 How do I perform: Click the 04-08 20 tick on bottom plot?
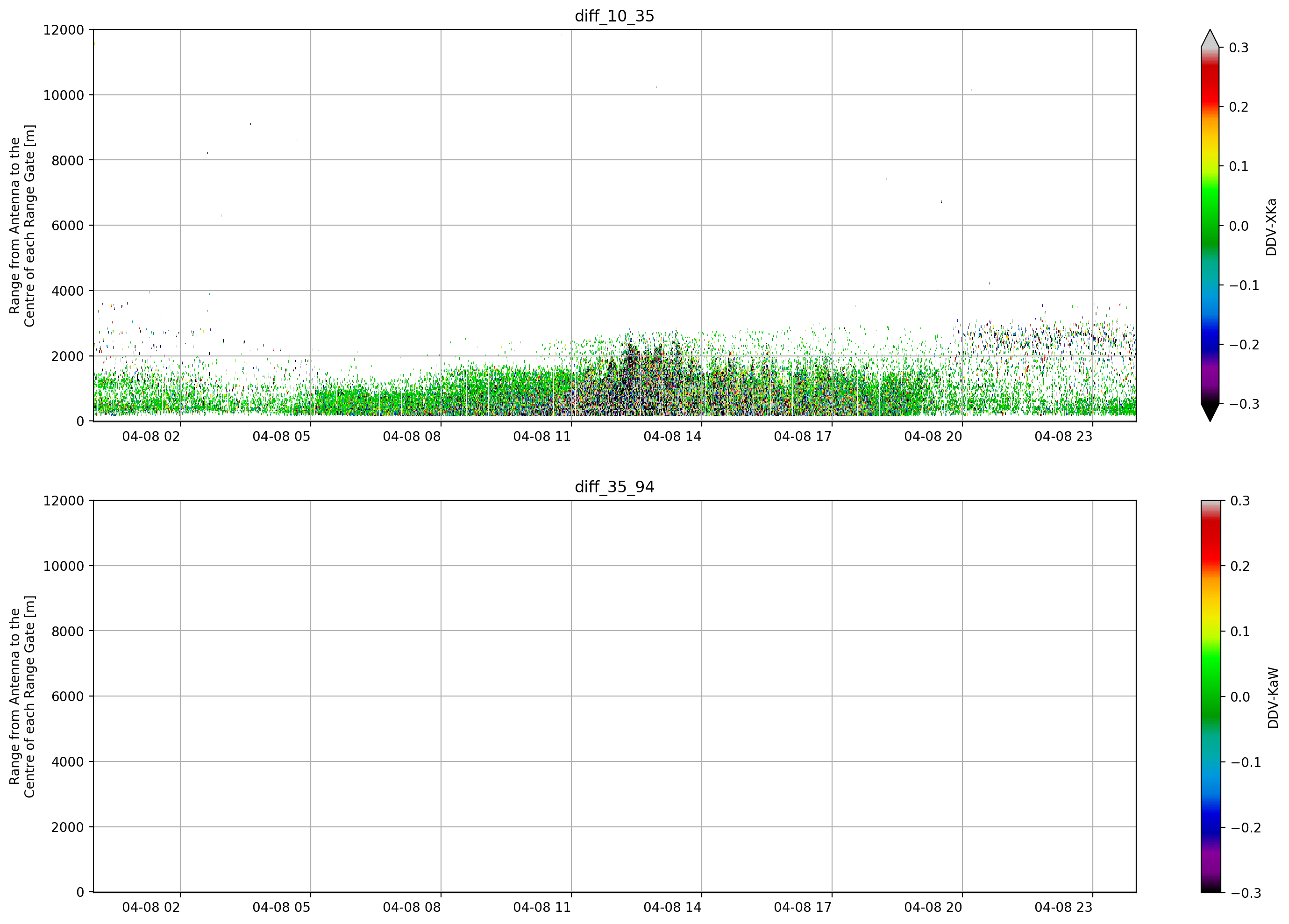[933, 908]
